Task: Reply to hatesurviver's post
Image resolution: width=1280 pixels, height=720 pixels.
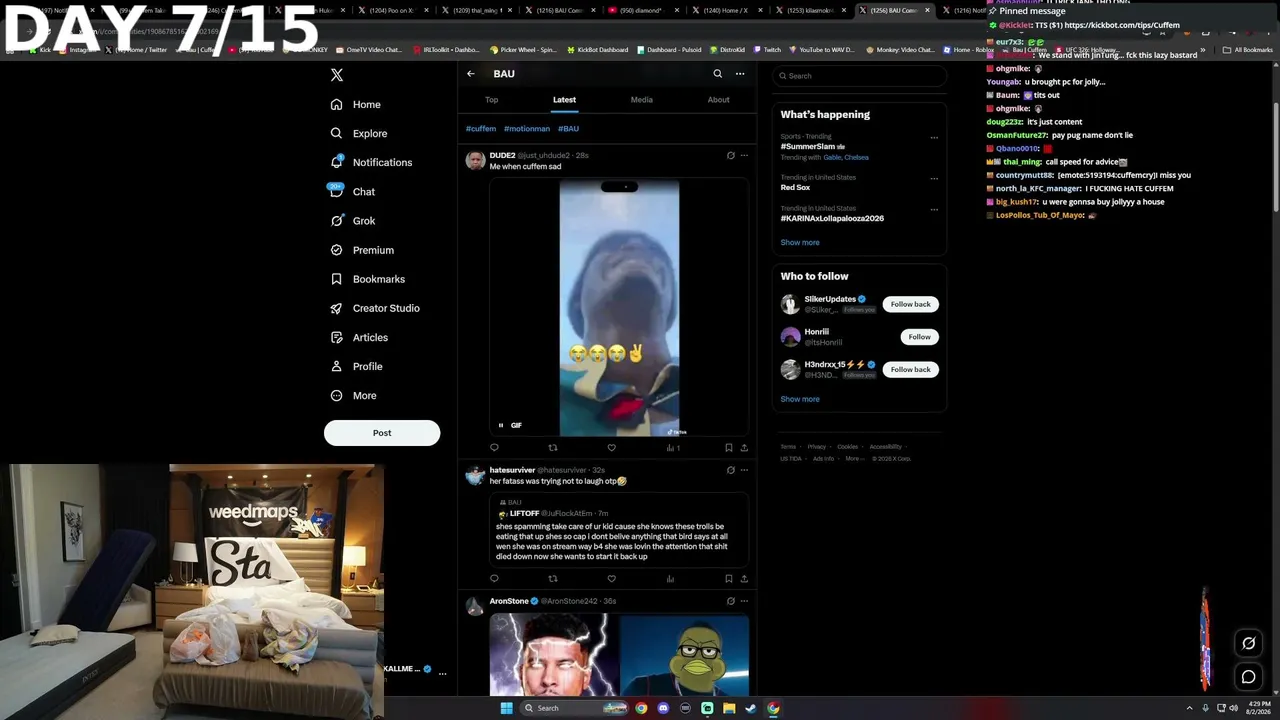Action: coord(494,578)
